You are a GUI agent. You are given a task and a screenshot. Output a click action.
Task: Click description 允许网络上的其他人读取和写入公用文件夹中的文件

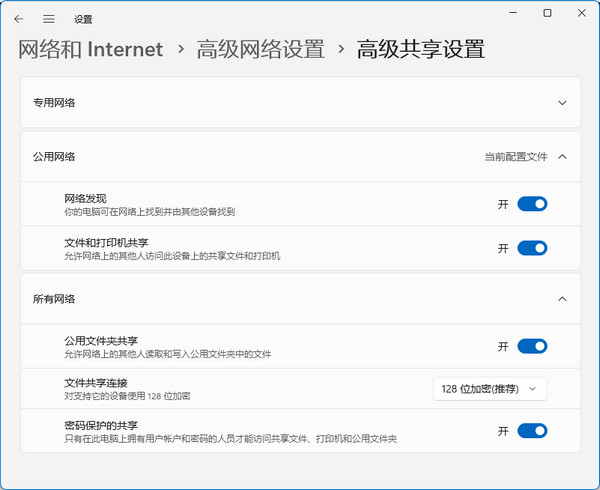point(168,354)
